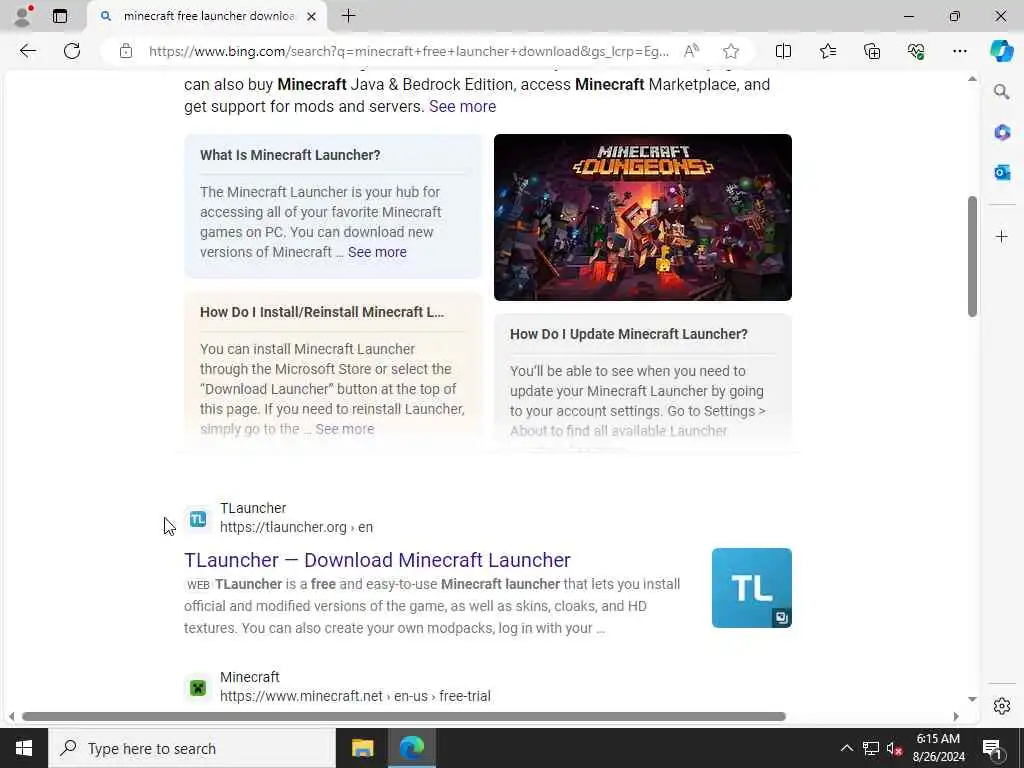This screenshot has width=1024, height=768.
Task: Open a new tab with plus button
Action: click(349, 16)
